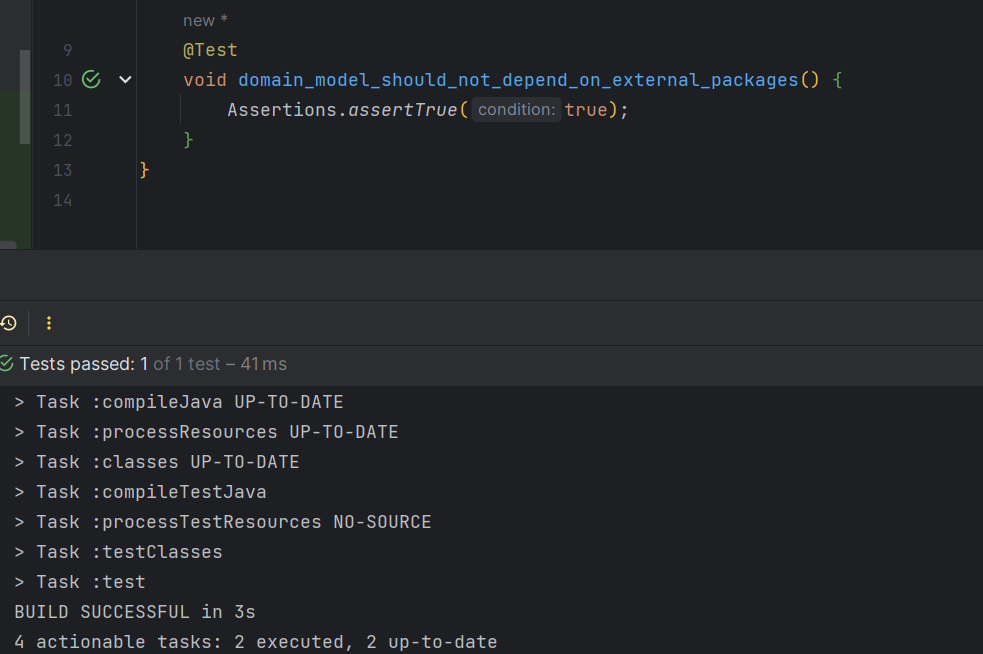The image size is (983, 654).
Task: Click the @Test annotation
Action: [210, 50]
